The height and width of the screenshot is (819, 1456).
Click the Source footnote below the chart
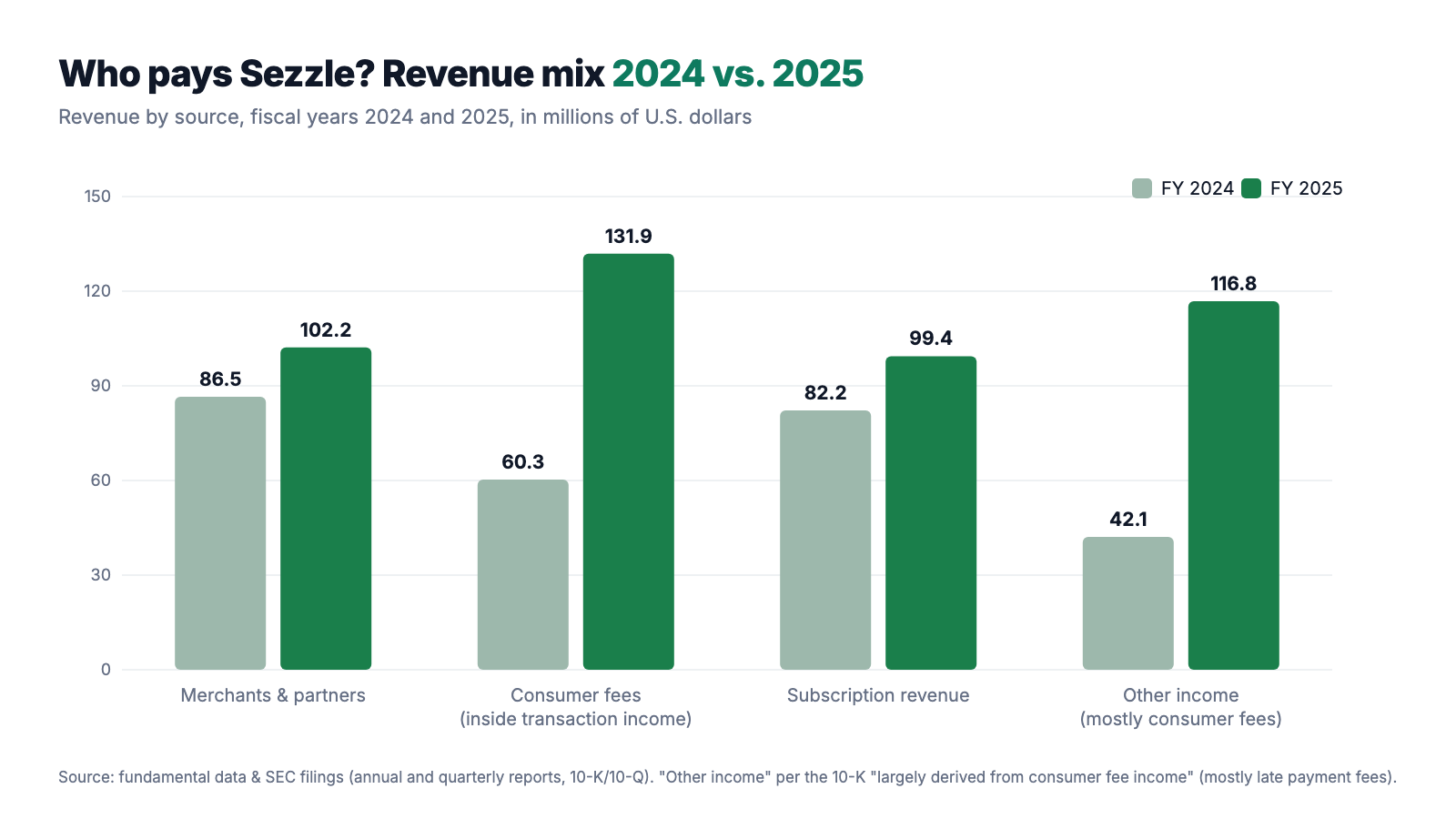tap(727, 777)
